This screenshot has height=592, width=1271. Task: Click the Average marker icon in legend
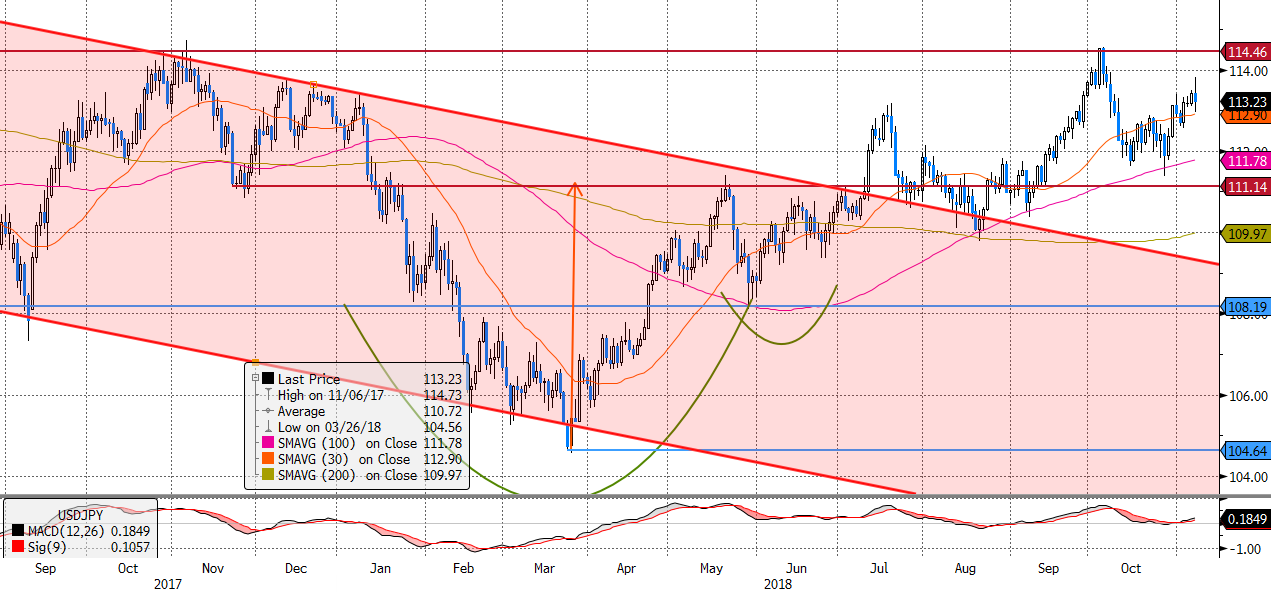pos(267,412)
